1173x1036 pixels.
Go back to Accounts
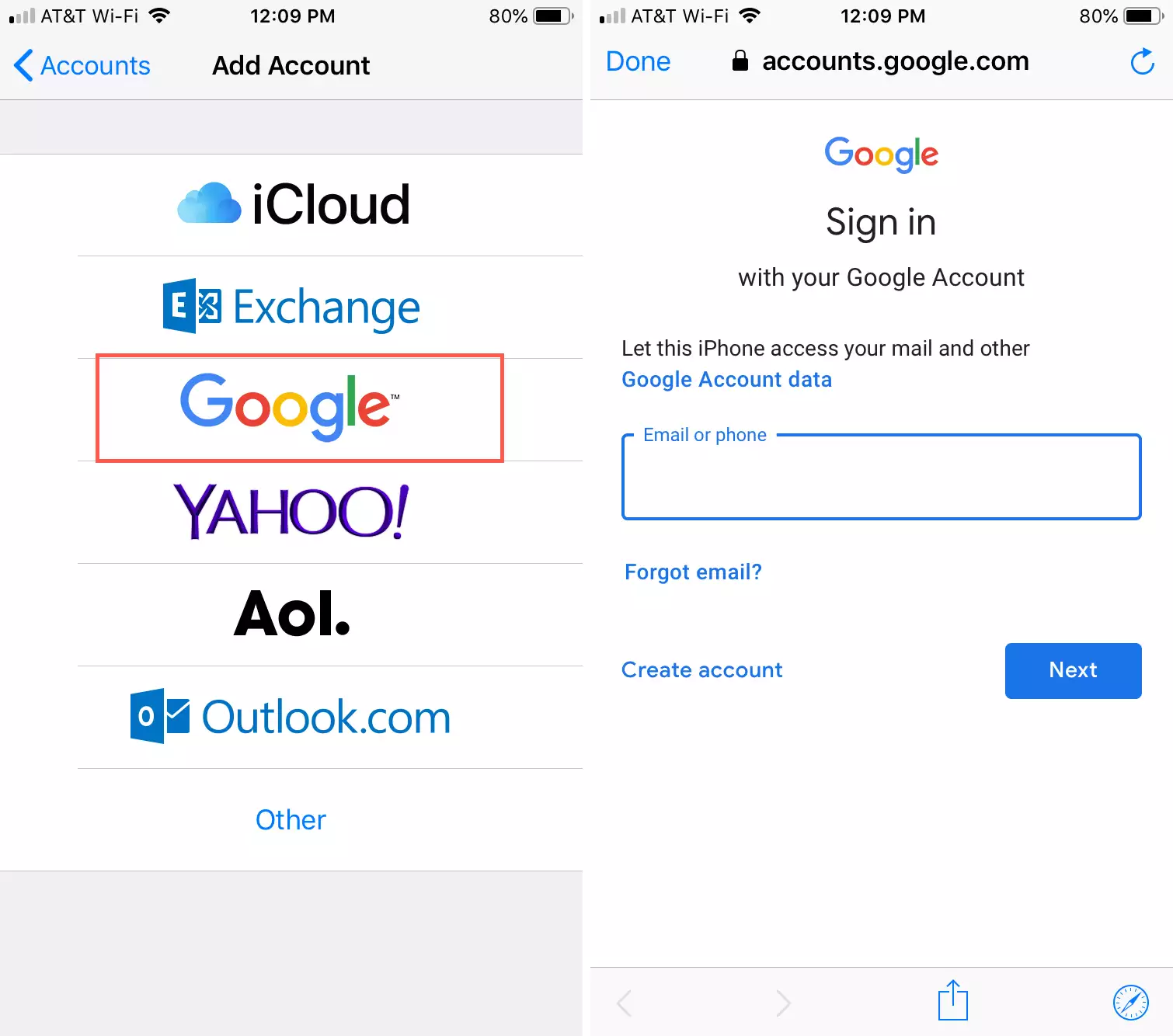[x=82, y=65]
